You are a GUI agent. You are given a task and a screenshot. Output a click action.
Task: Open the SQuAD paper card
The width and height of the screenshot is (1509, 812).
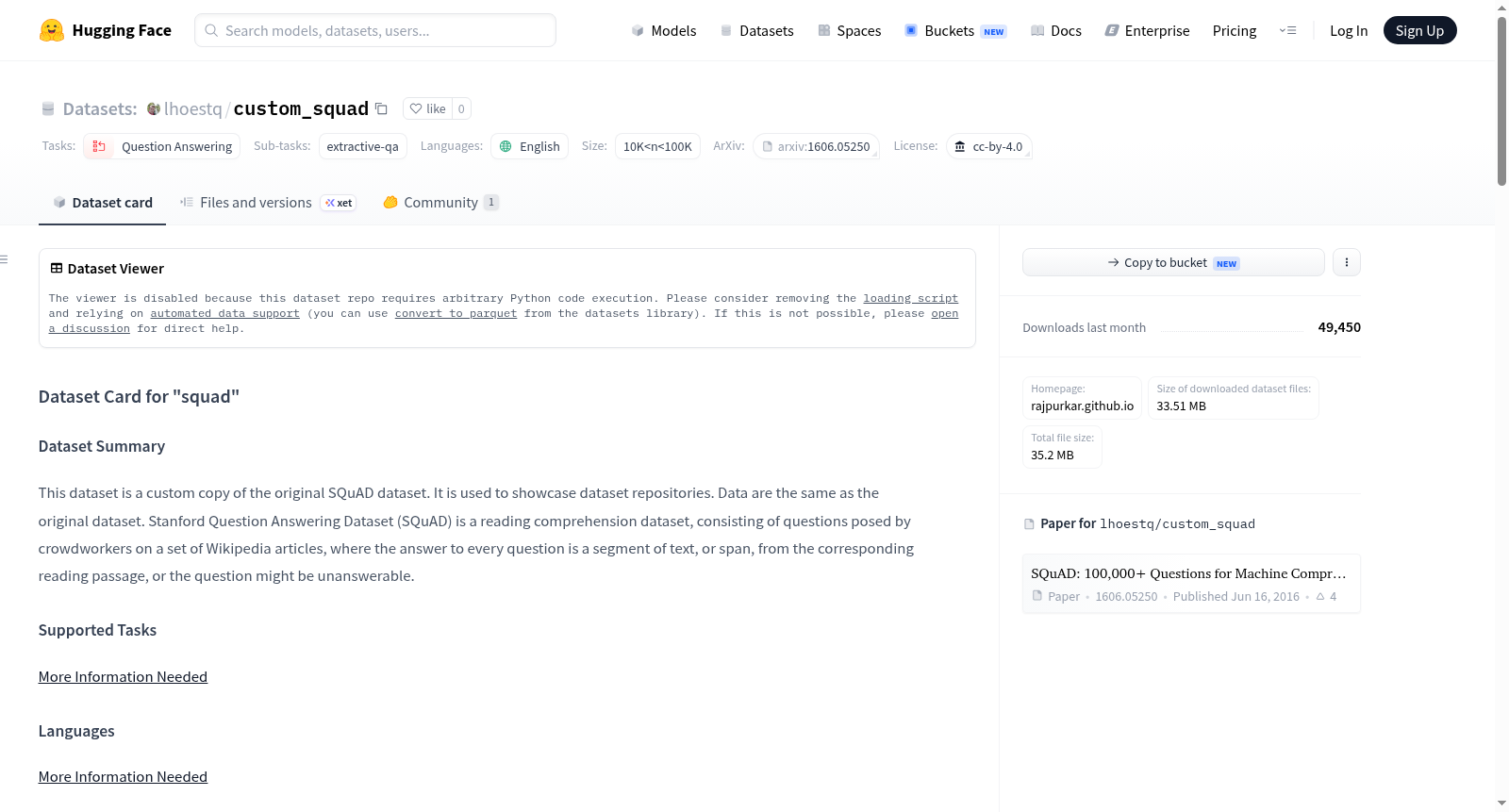point(1191,584)
